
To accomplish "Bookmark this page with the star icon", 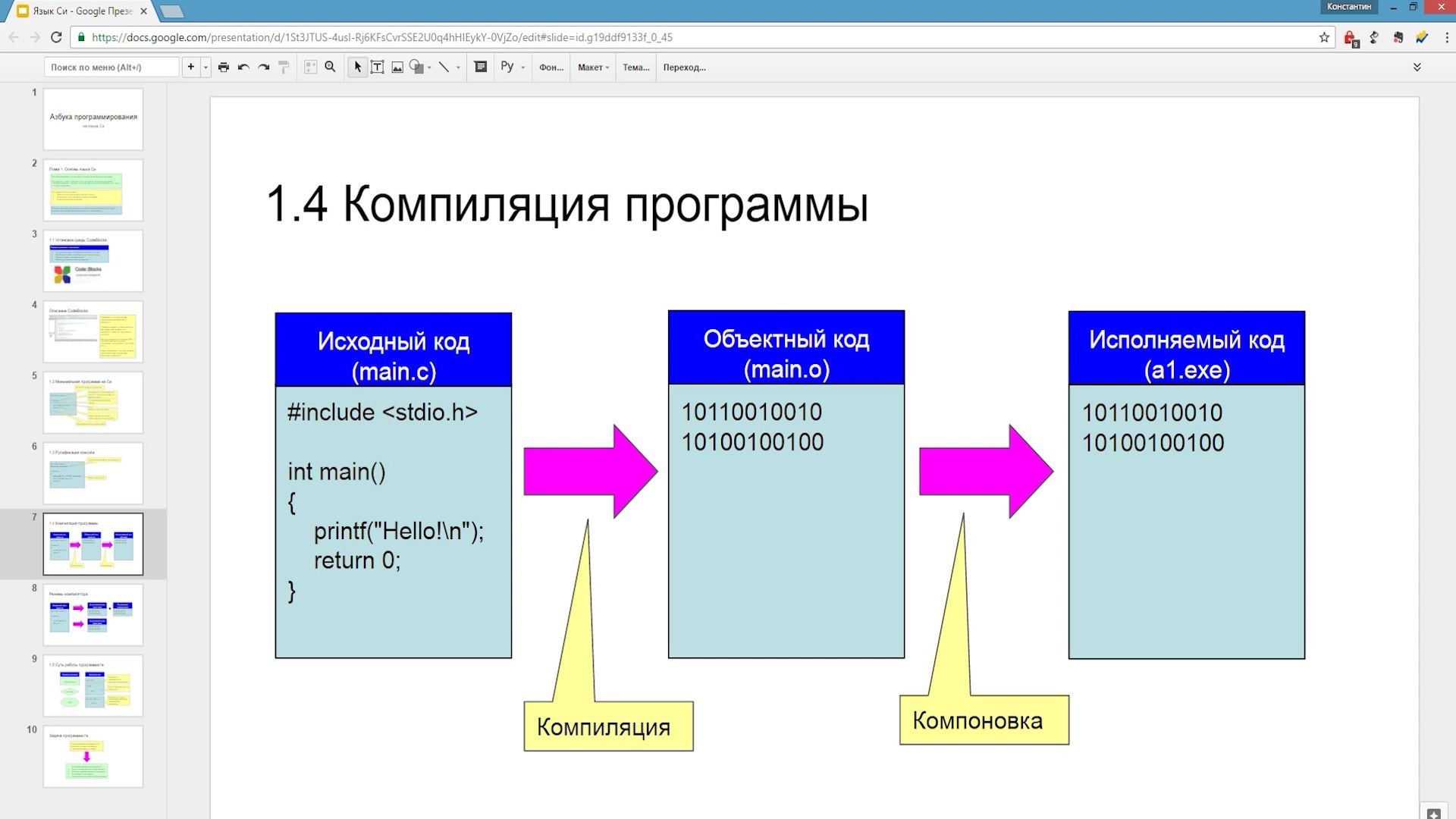I will tap(1324, 37).
